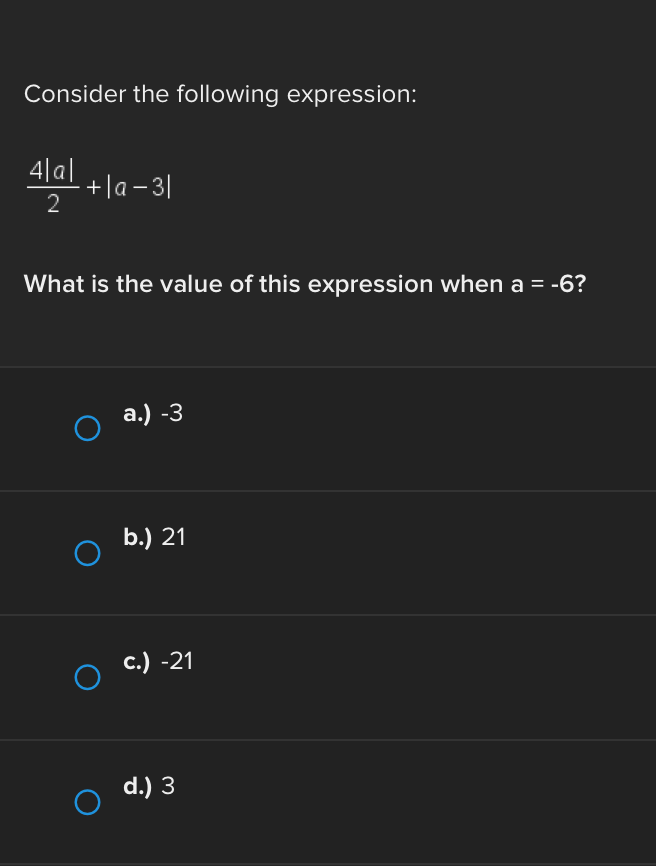Select the radio button for answer d.)
656x866 pixels.
point(87,802)
